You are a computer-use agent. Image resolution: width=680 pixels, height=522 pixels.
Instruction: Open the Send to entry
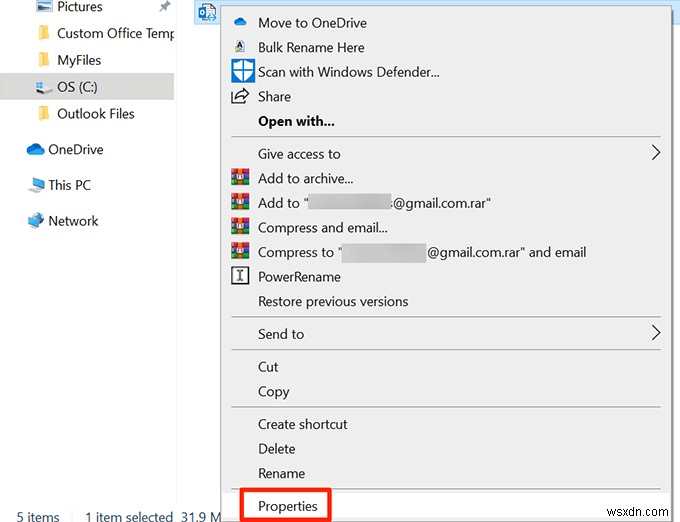(x=281, y=334)
